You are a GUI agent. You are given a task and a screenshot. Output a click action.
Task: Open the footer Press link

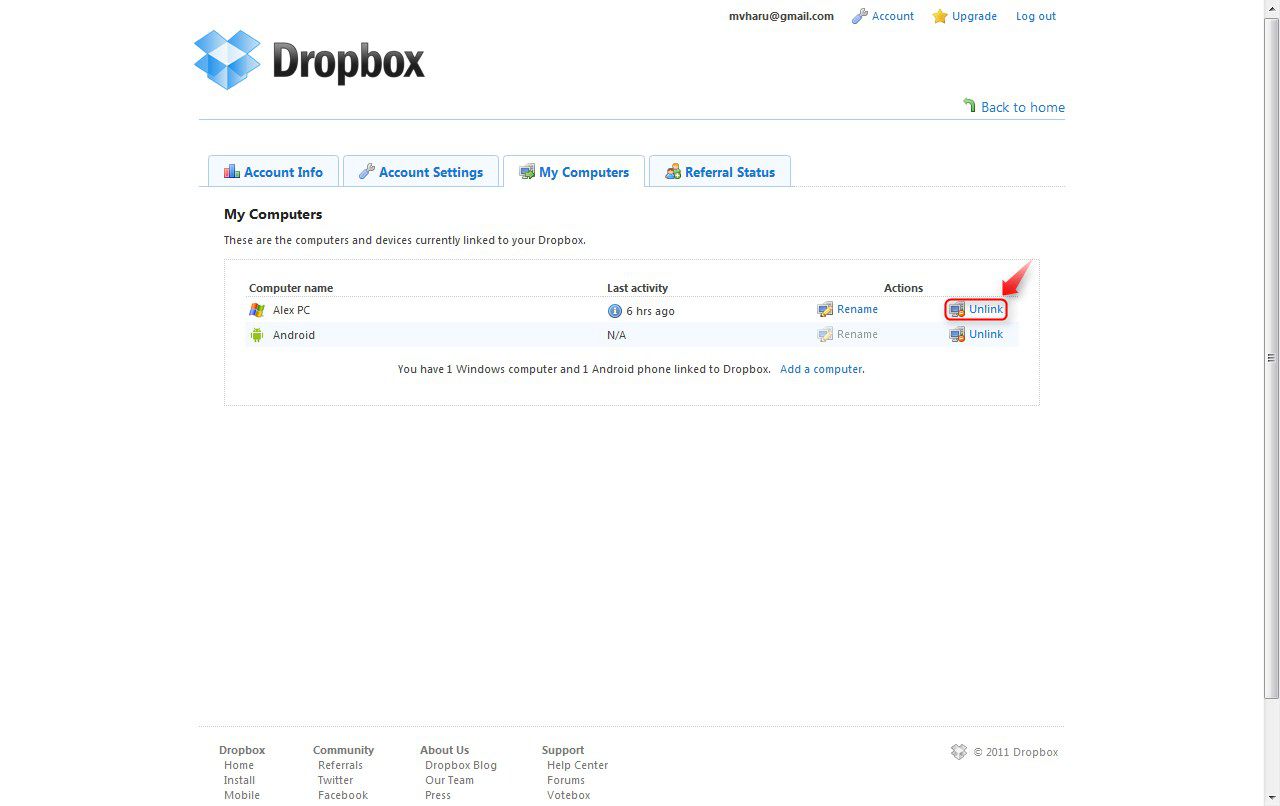(x=438, y=795)
